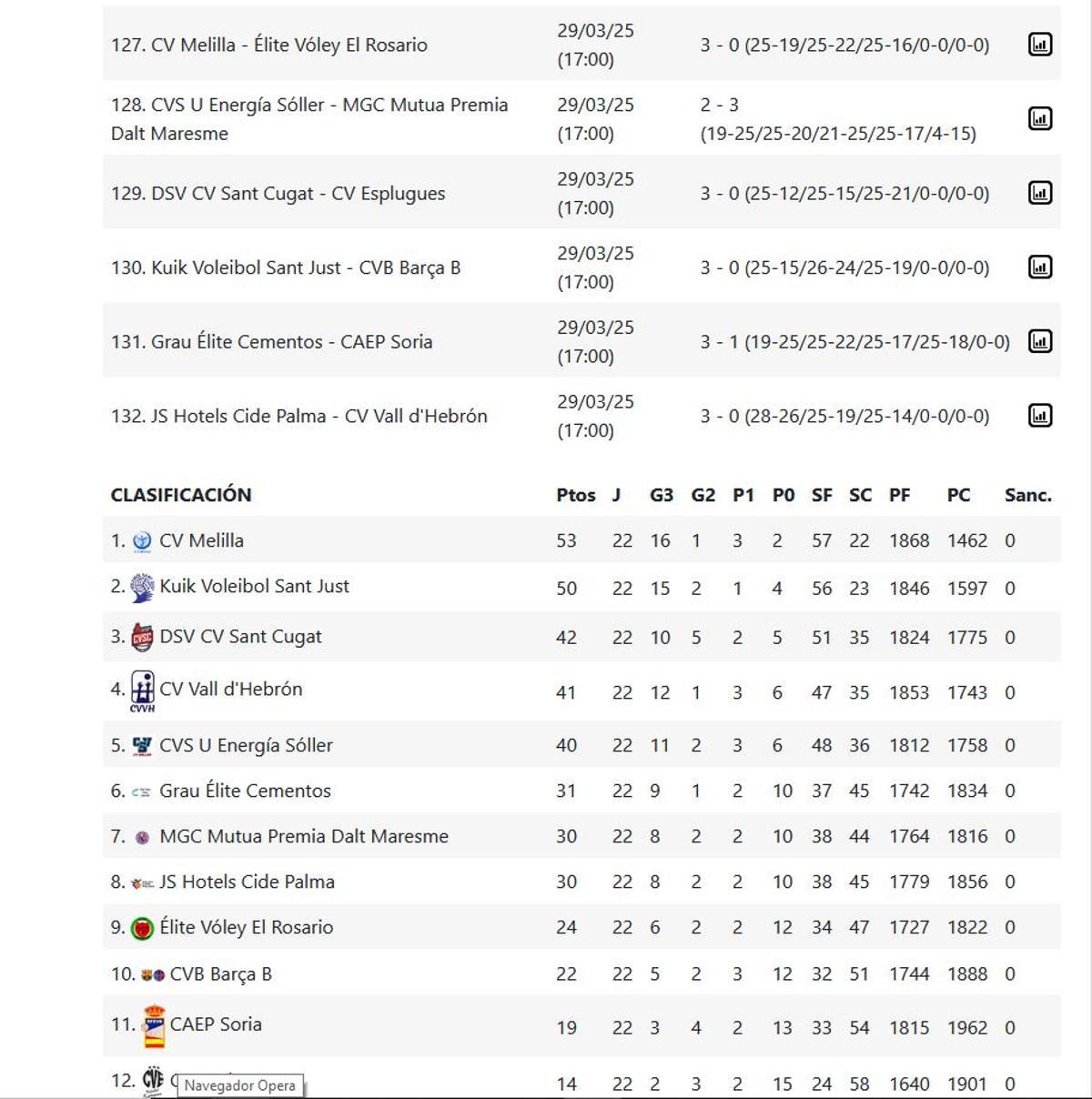The image size is (1092, 1099).
Task: Click the Navegador Opera tooltip label
Action: [240, 1084]
